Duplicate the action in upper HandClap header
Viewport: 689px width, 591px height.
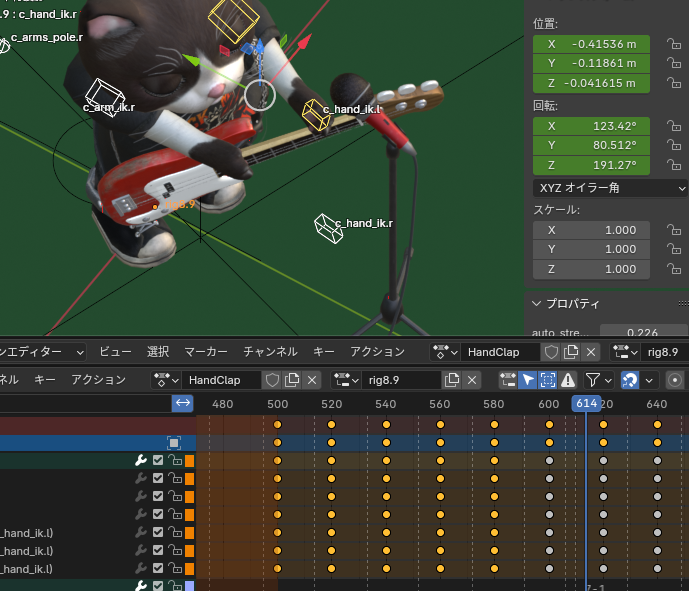[571, 352]
